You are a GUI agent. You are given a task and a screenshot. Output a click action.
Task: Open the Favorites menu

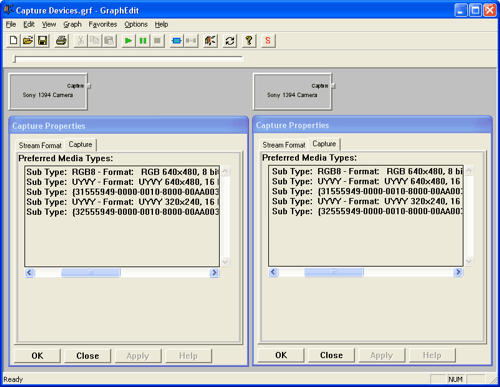pos(103,24)
